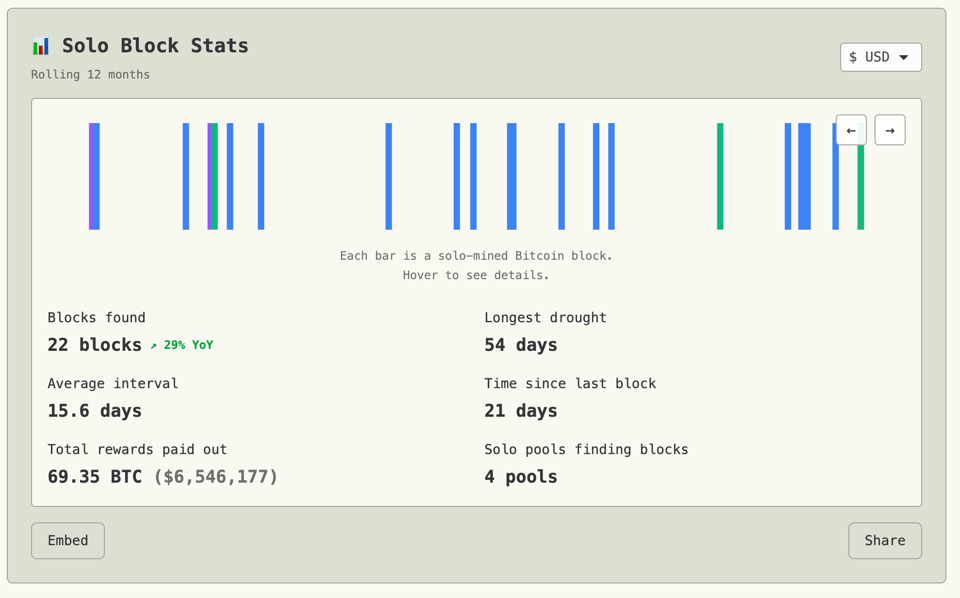Screen dimensions: 960x598
Task: Click the green upward trend arrow next to YoY
Action: pyautogui.click(x=154, y=345)
